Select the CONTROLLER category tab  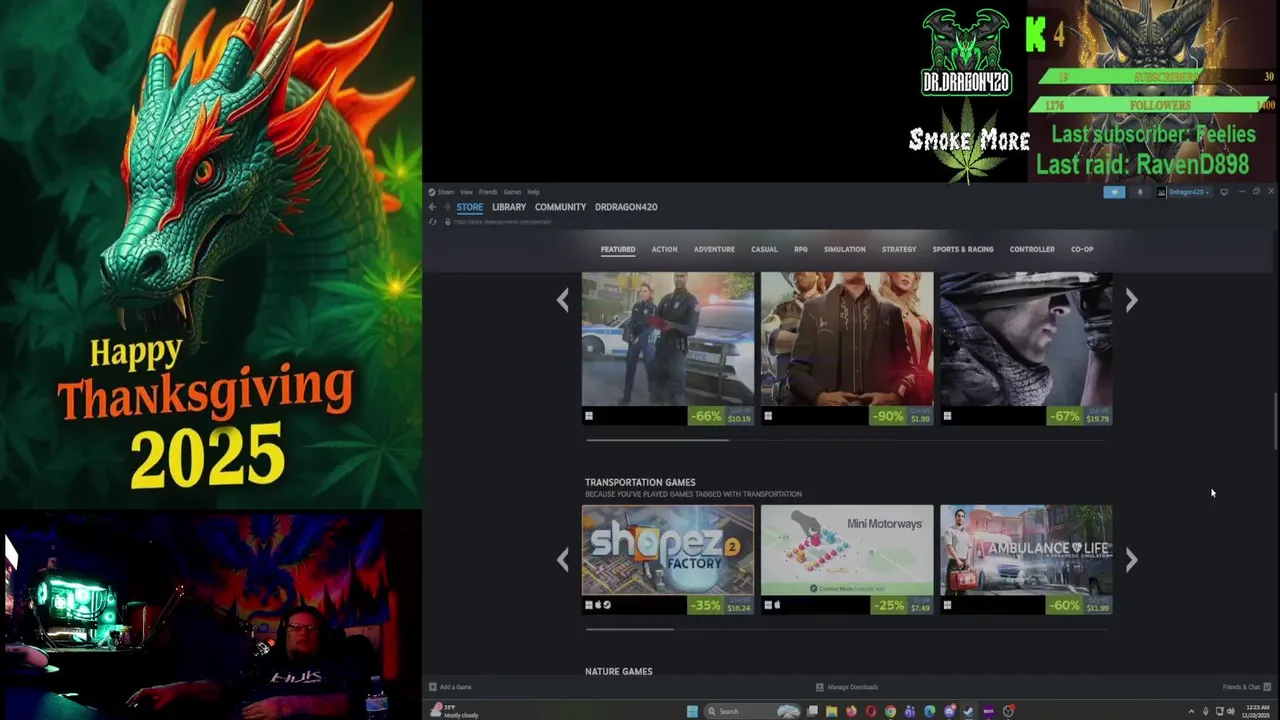coord(1032,249)
